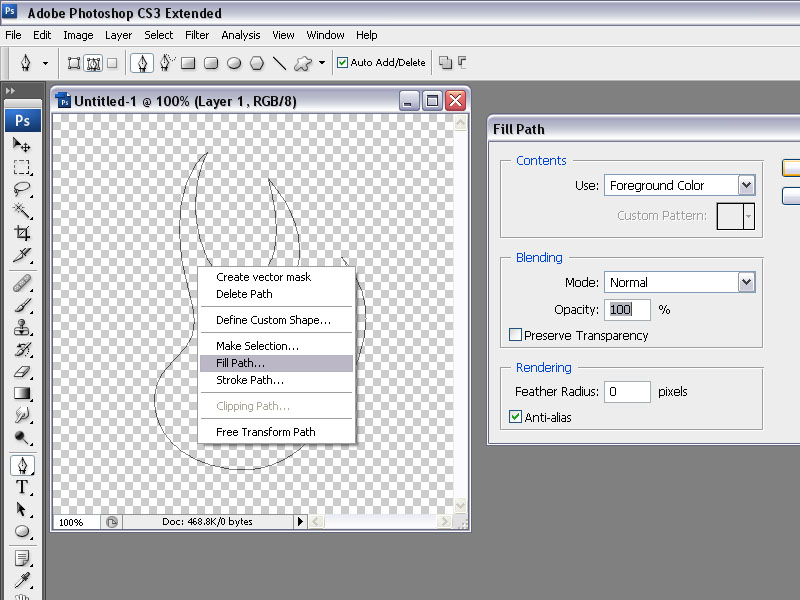
Task: Open the Pen tool preset picker arrow
Action: (45, 63)
